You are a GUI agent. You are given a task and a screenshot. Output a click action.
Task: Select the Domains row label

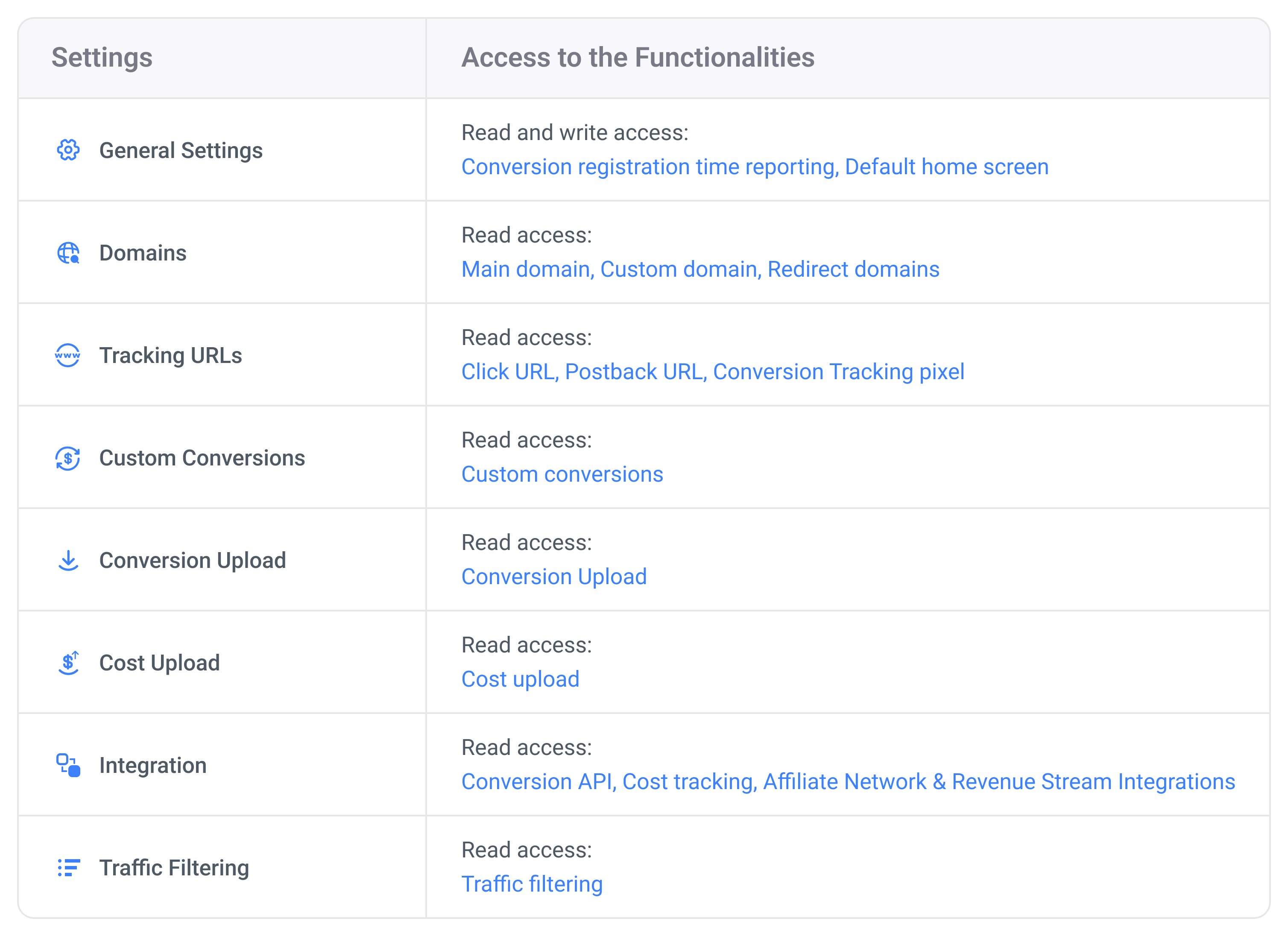tap(143, 253)
